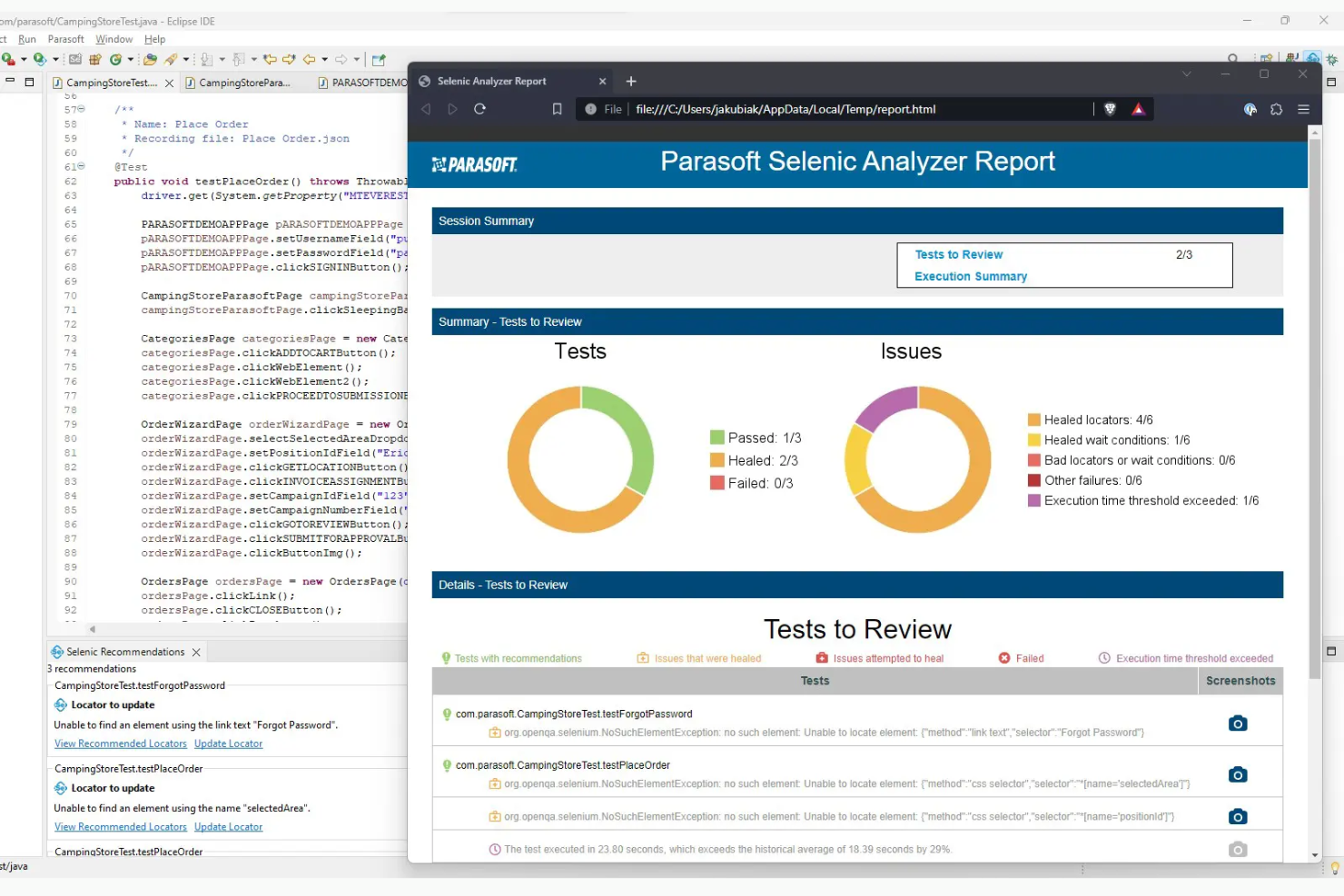Open screenshot camera icon for testForgotPassword
Viewport: 1344px width, 896px height.
point(1238,724)
